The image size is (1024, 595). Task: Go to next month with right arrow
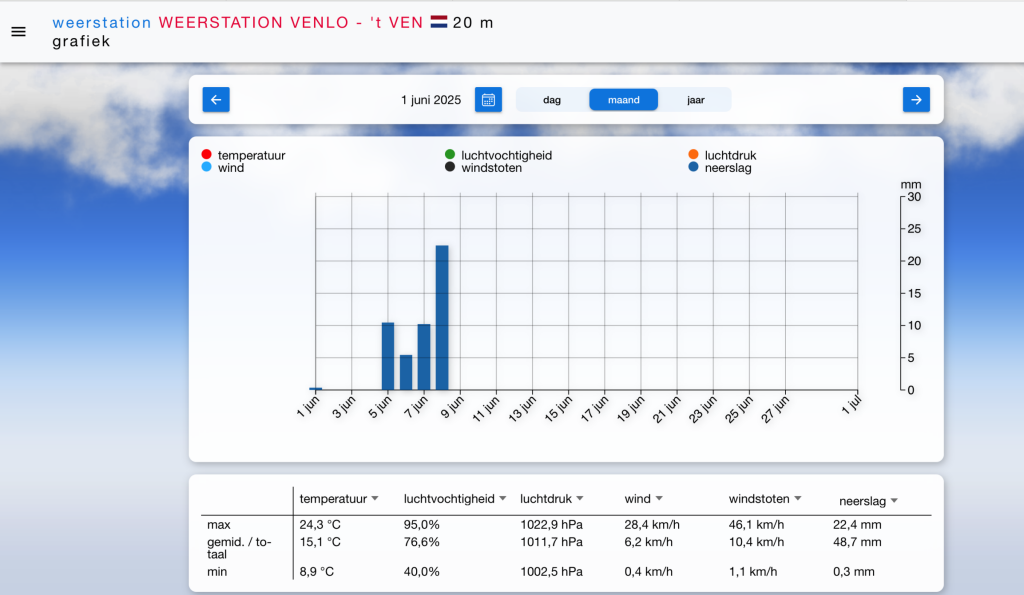tap(916, 99)
